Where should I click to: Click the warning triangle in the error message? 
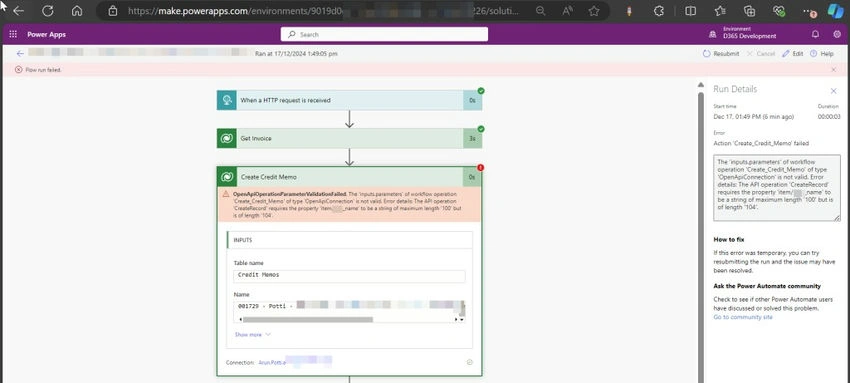pos(226,193)
